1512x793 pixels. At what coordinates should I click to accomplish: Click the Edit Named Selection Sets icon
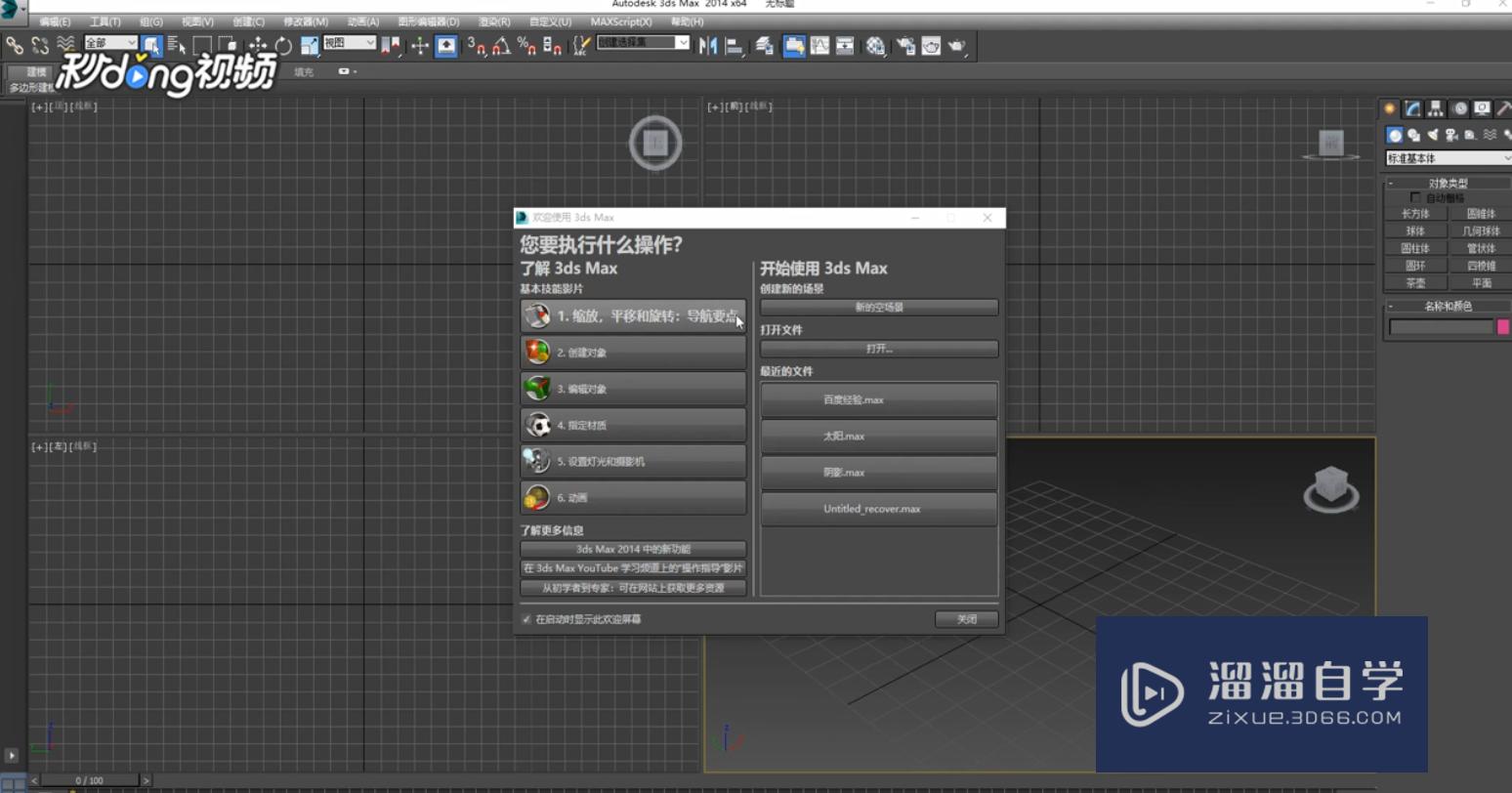582,45
